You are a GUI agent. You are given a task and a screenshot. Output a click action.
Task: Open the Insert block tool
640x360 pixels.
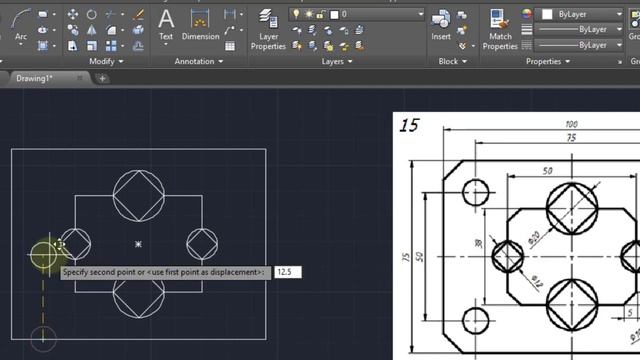(441, 24)
